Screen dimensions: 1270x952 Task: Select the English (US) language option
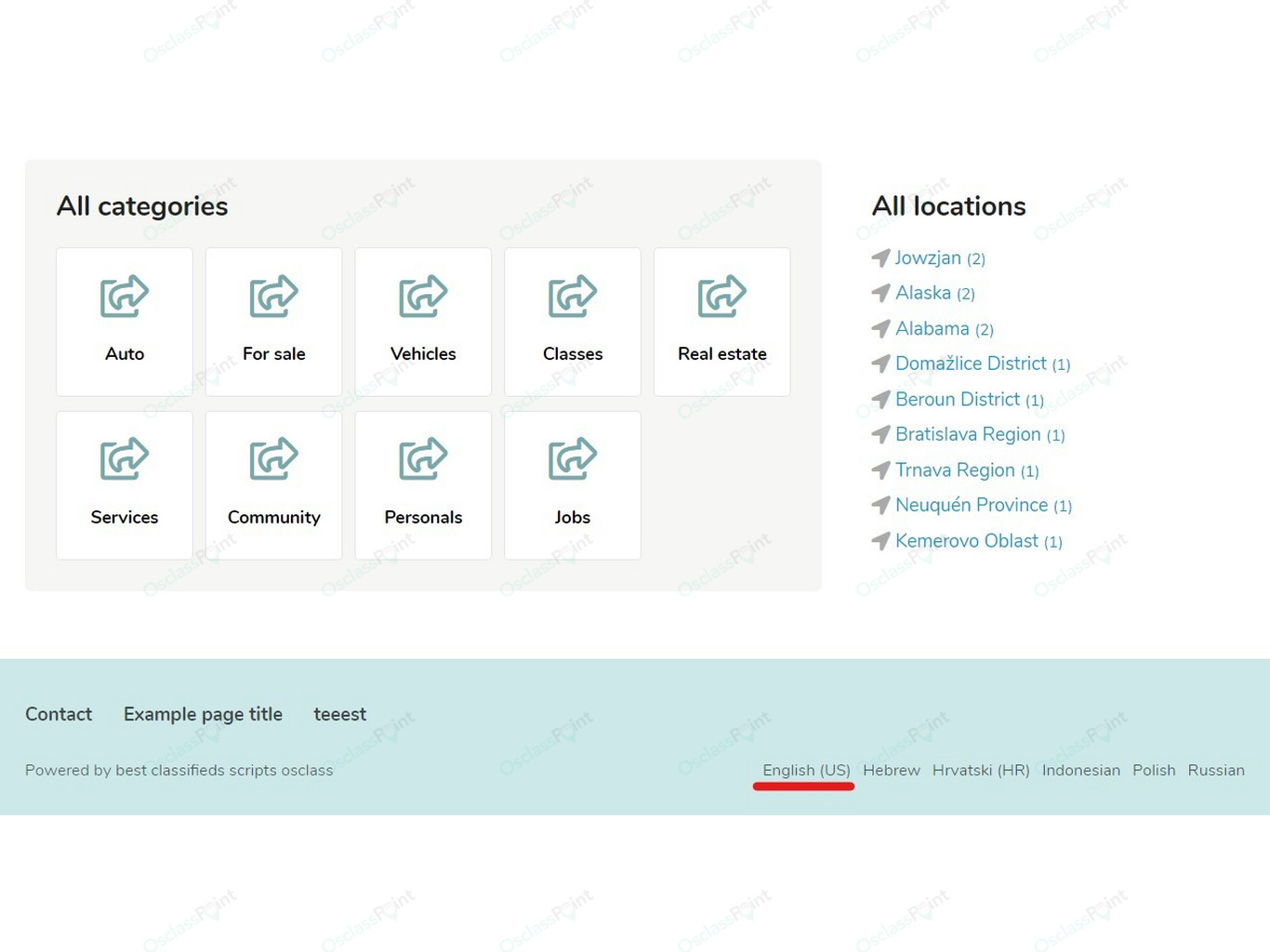point(807,770)
